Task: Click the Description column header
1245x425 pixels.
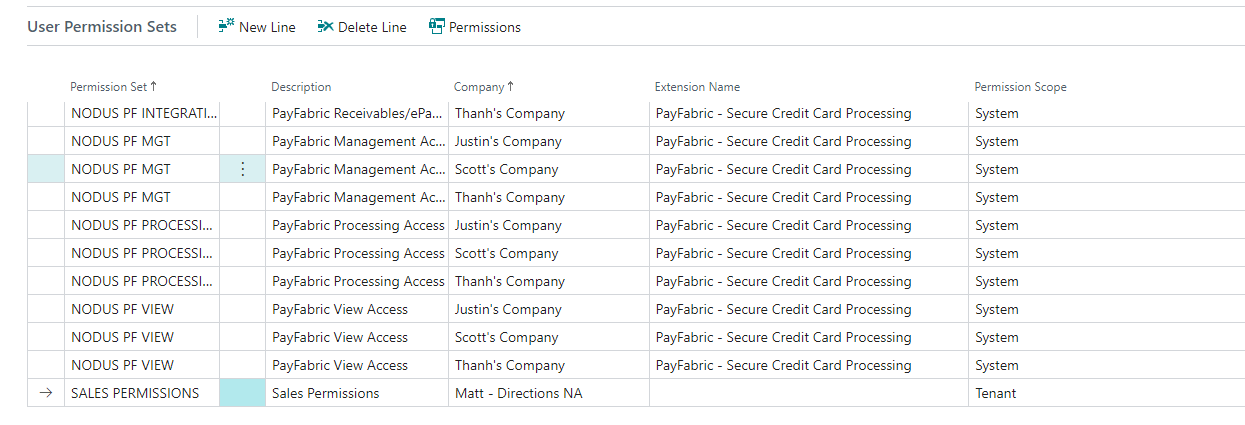Action: pyautogui.click(x=301, y=87)
